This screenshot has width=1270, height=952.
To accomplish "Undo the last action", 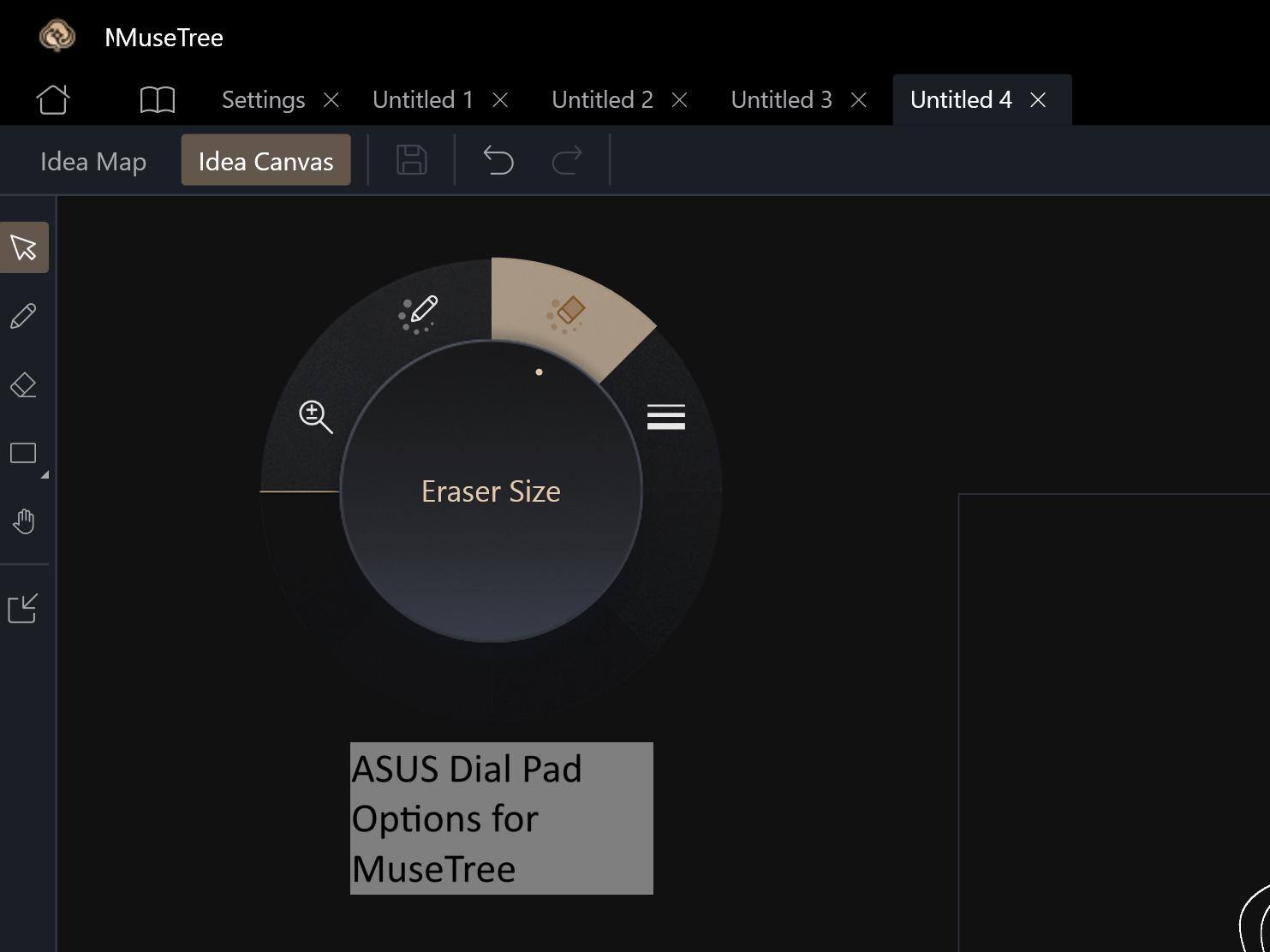I will (x=498, y=160).
